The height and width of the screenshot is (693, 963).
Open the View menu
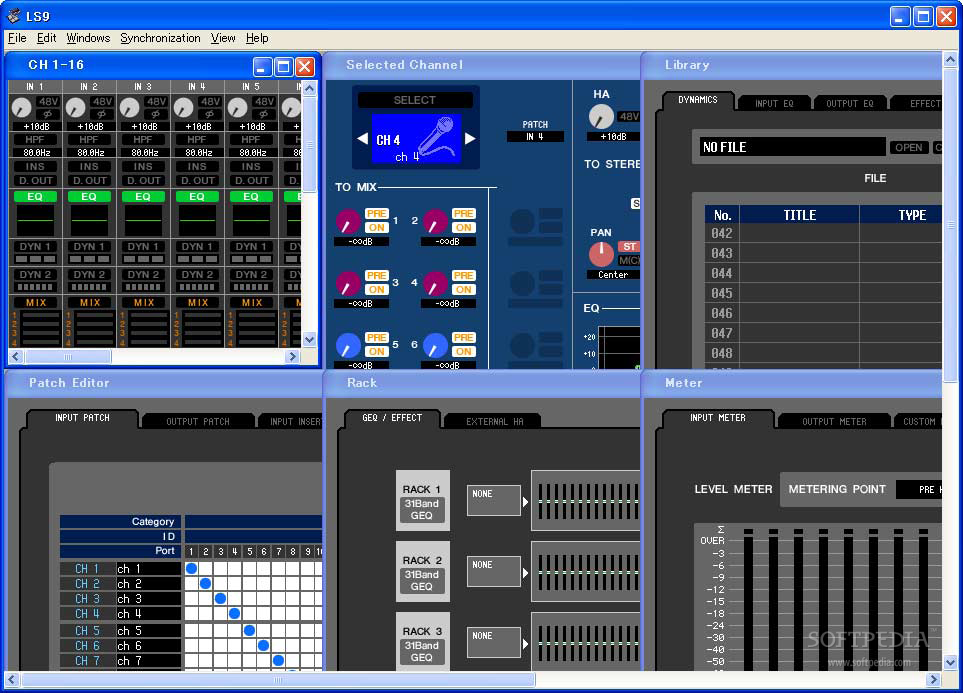click(223, 38)
